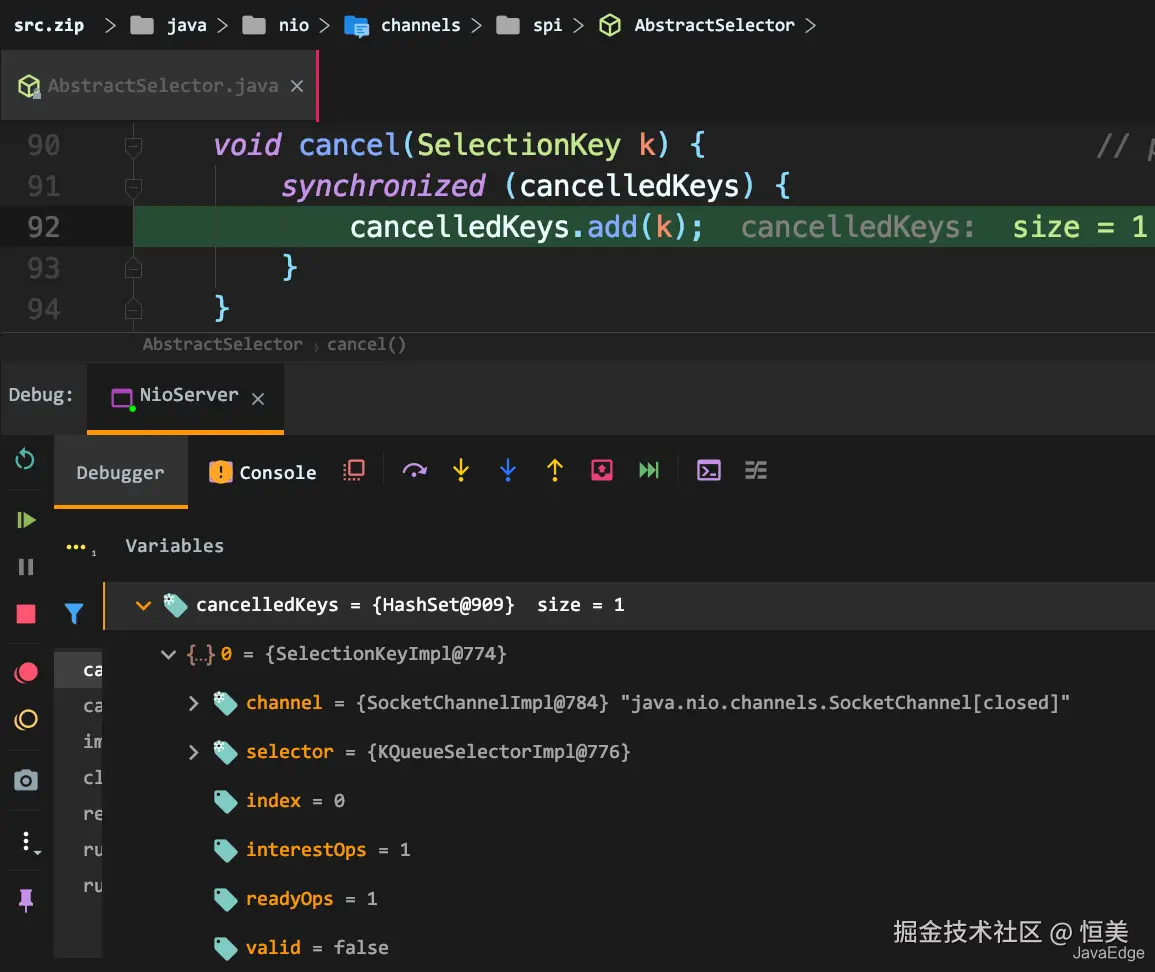Click the gutter fold marker on line 90
Image resolution: width=1155 pixels, height=972 pixels.
click(132, 147)
